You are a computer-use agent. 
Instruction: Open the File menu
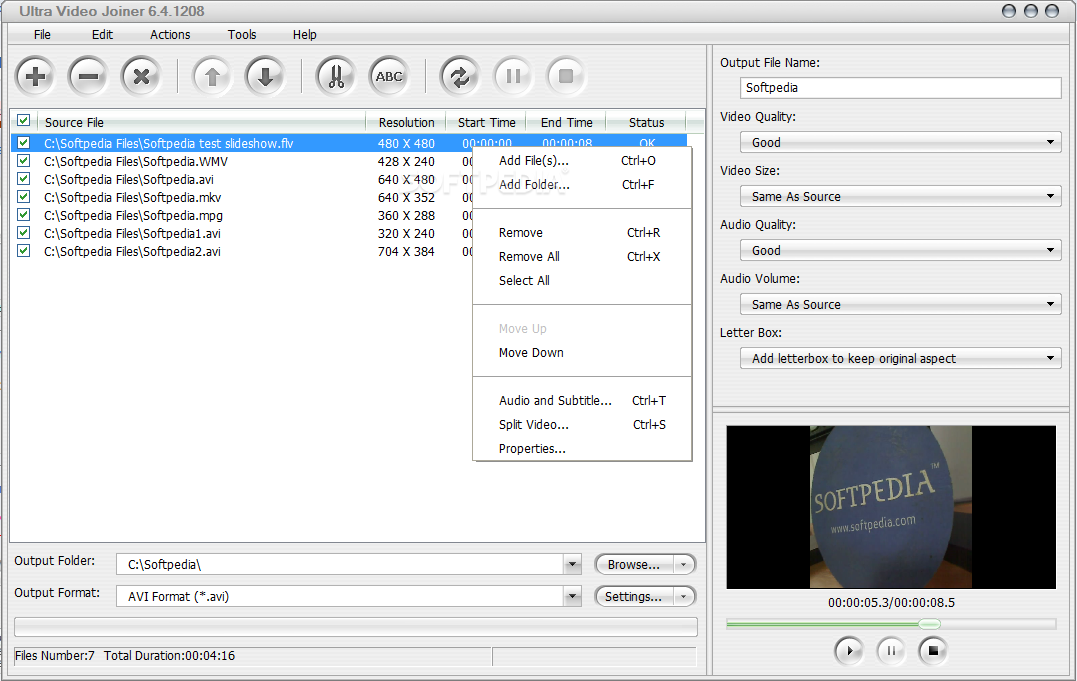[x=42, y=34]
